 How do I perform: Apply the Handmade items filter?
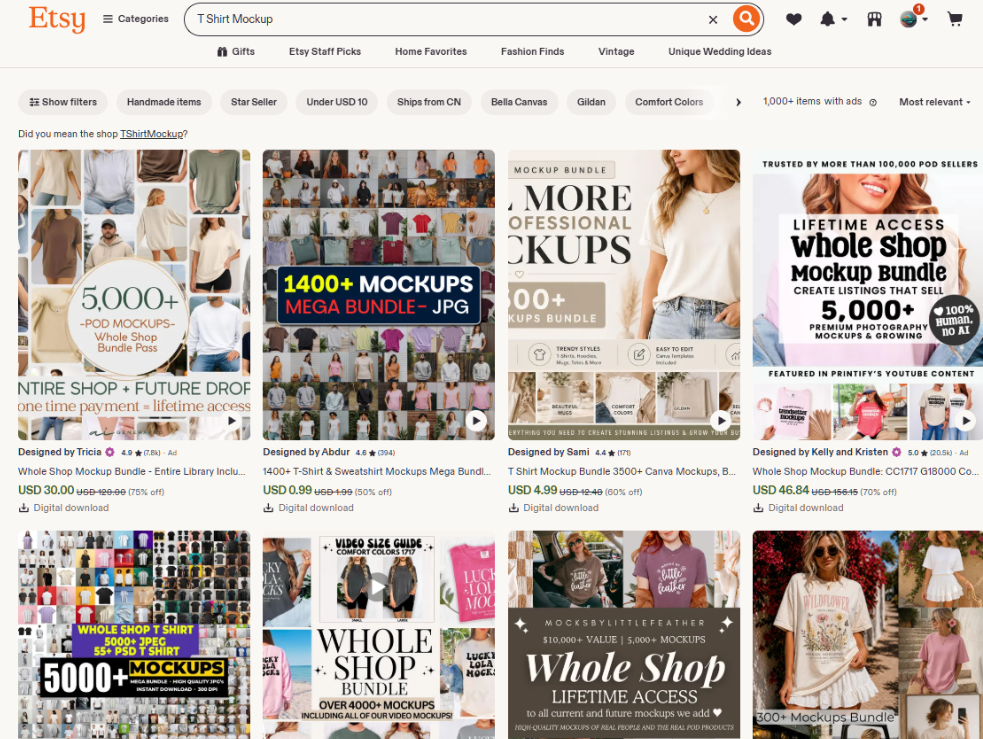tap(164, 102)
